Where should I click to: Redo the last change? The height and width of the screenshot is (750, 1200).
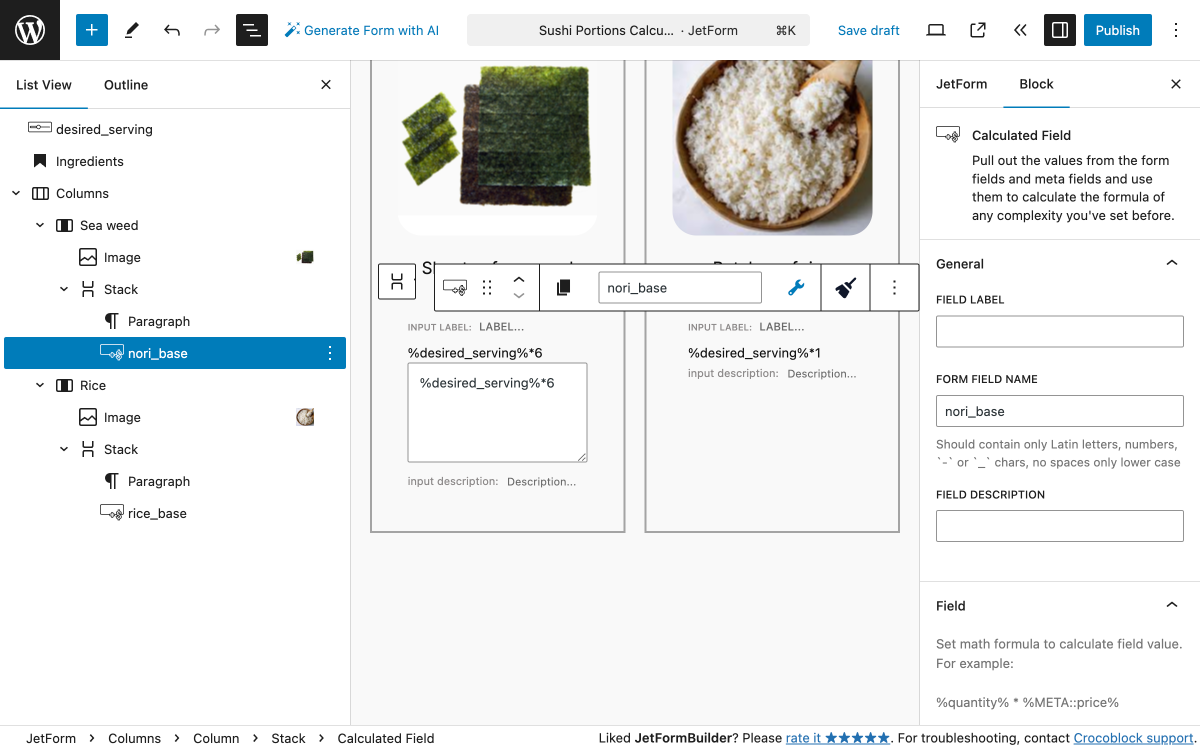tap(212, 30)
